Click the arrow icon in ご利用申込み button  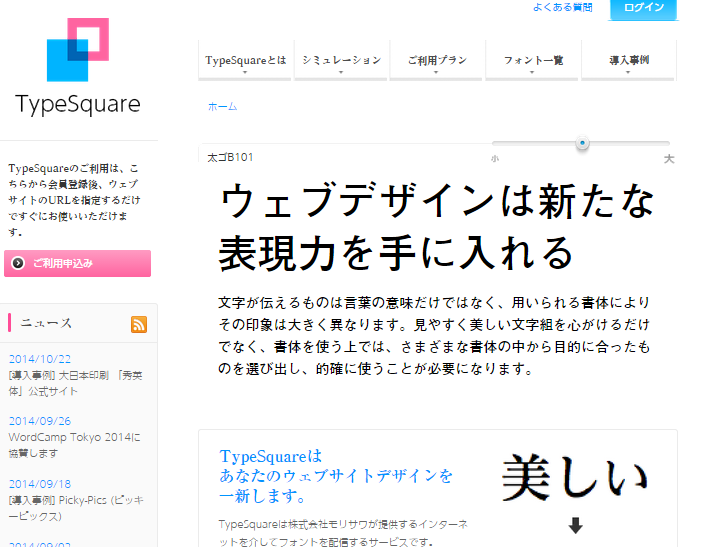point(18,263)
